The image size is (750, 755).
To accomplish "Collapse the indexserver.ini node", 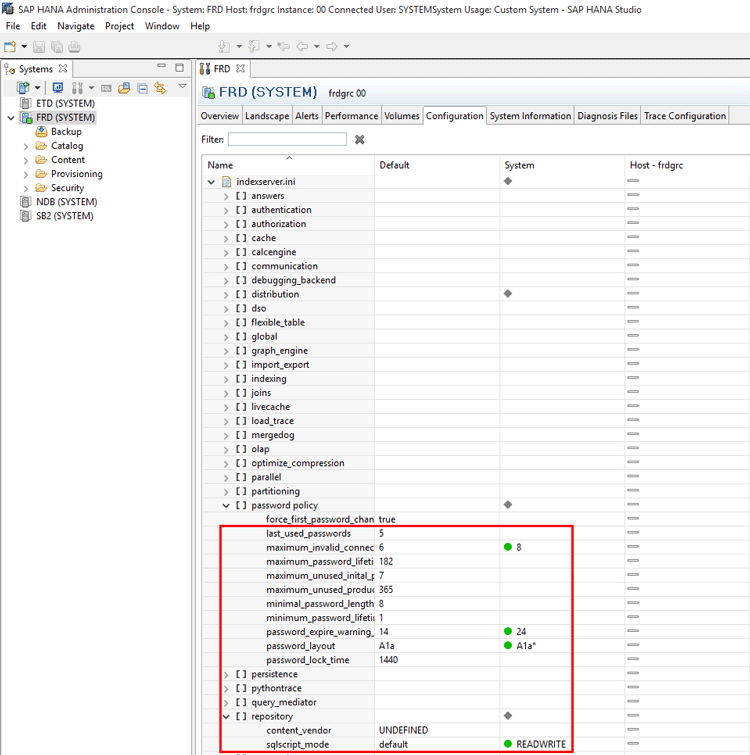I will 211,182.
